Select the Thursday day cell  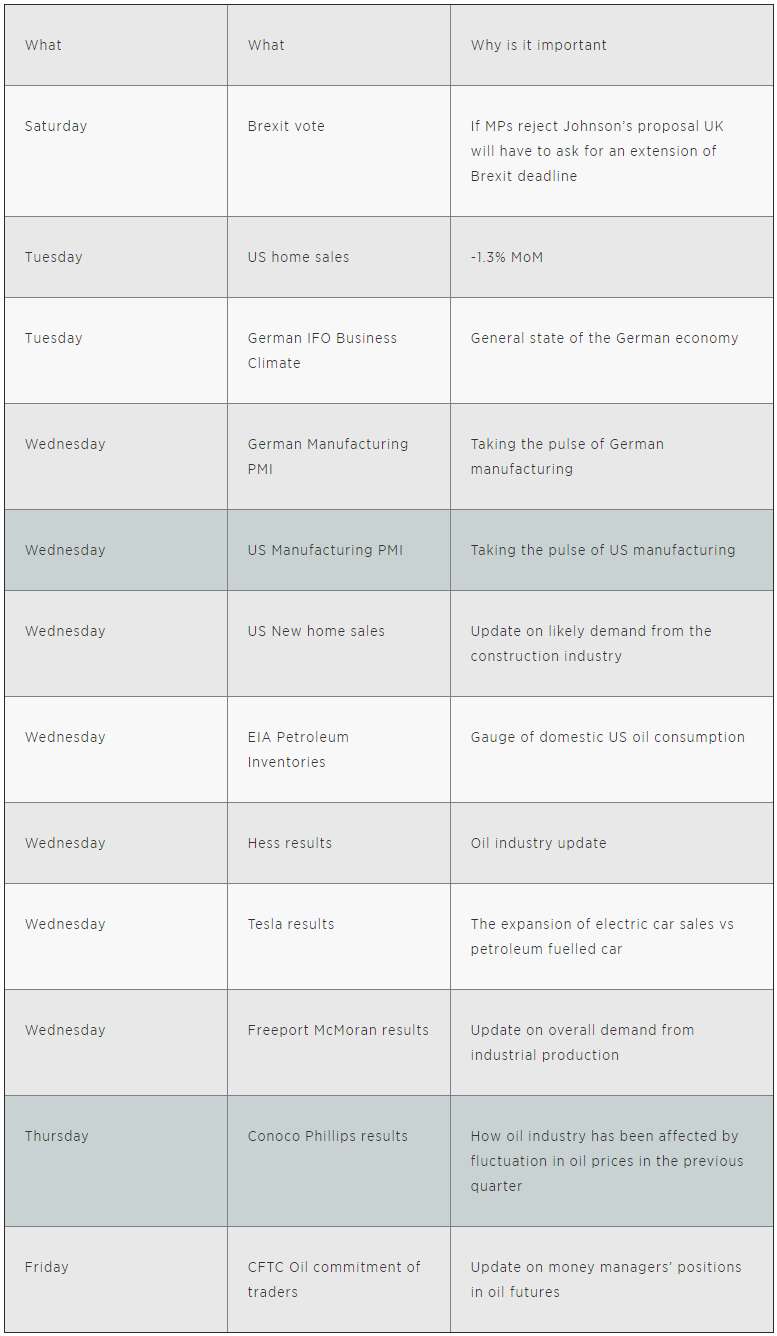click(x=116, y=1161)
